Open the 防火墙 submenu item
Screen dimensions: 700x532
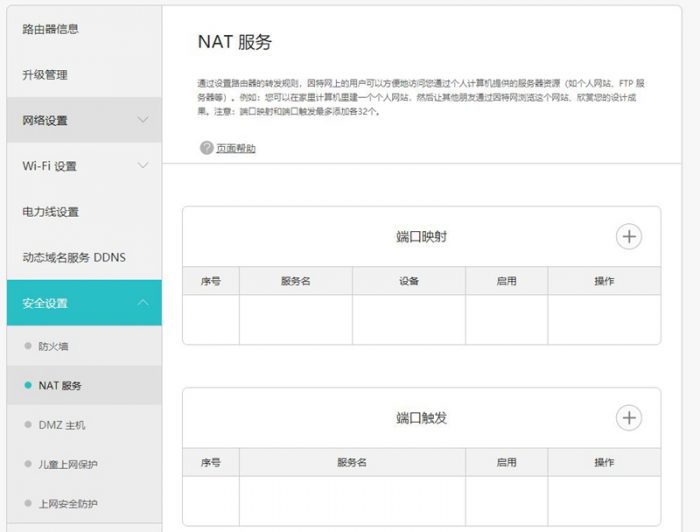53,346
